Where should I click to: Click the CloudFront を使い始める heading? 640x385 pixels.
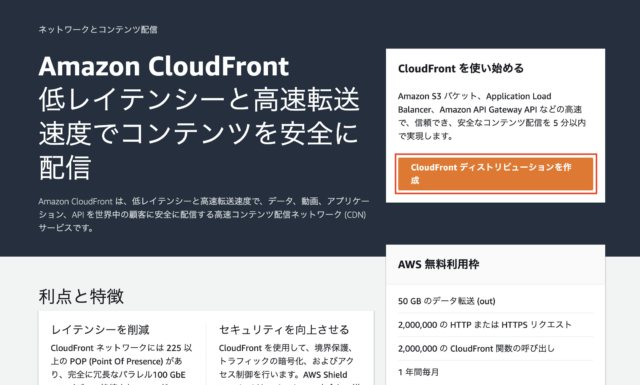[461, 68]
